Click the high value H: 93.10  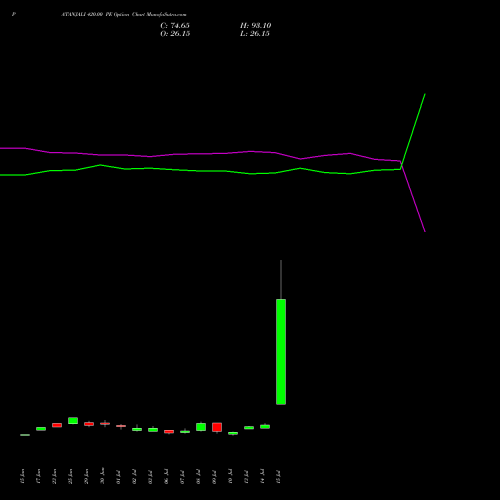tap(255, 26)
